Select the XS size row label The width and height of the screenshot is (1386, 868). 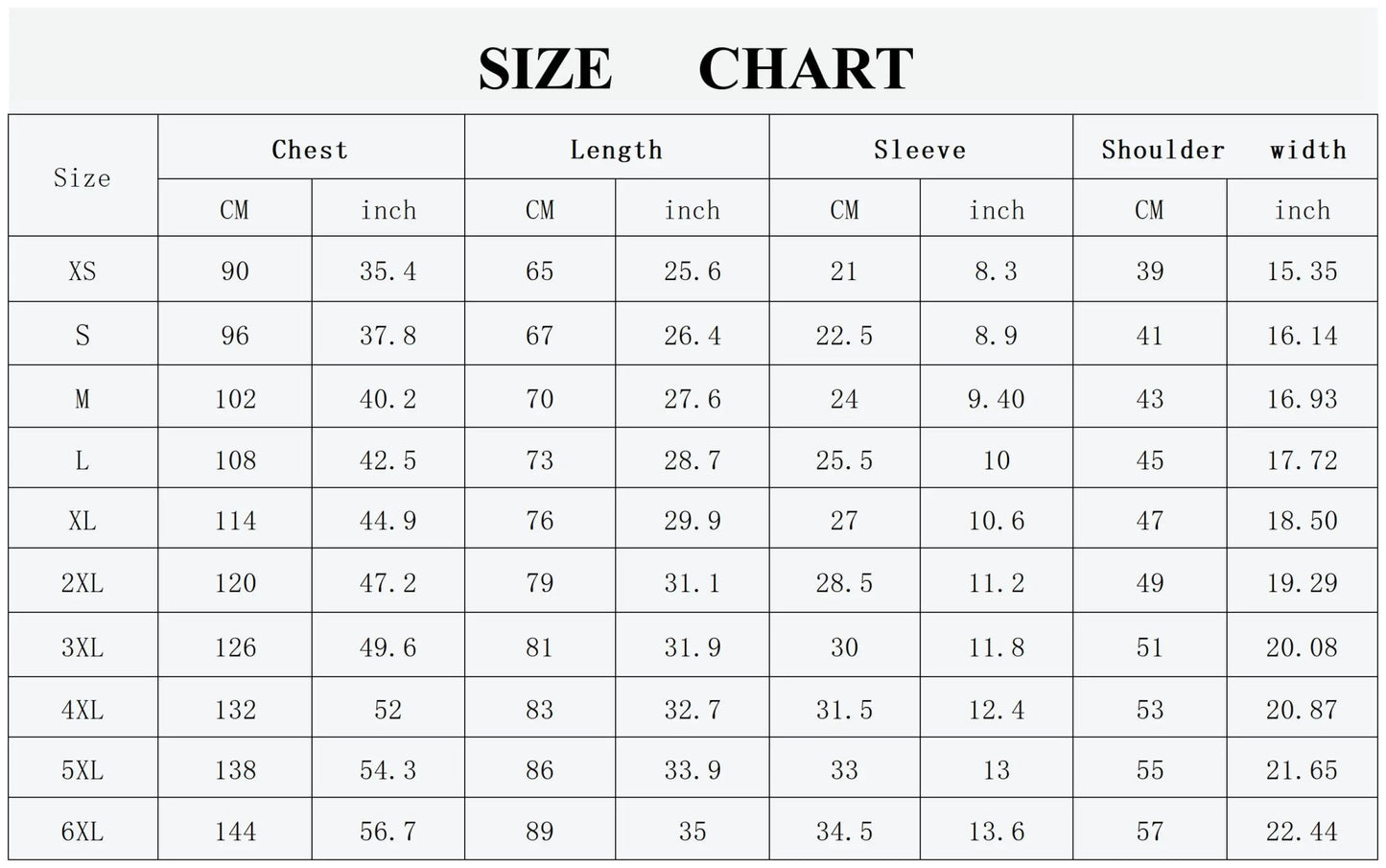click(82, 271)
